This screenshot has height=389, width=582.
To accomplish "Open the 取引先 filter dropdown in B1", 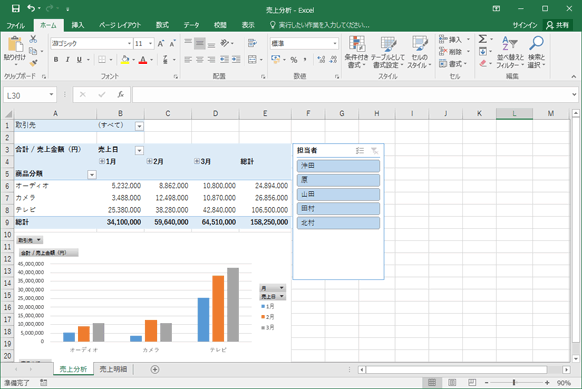I will point(139,126).
